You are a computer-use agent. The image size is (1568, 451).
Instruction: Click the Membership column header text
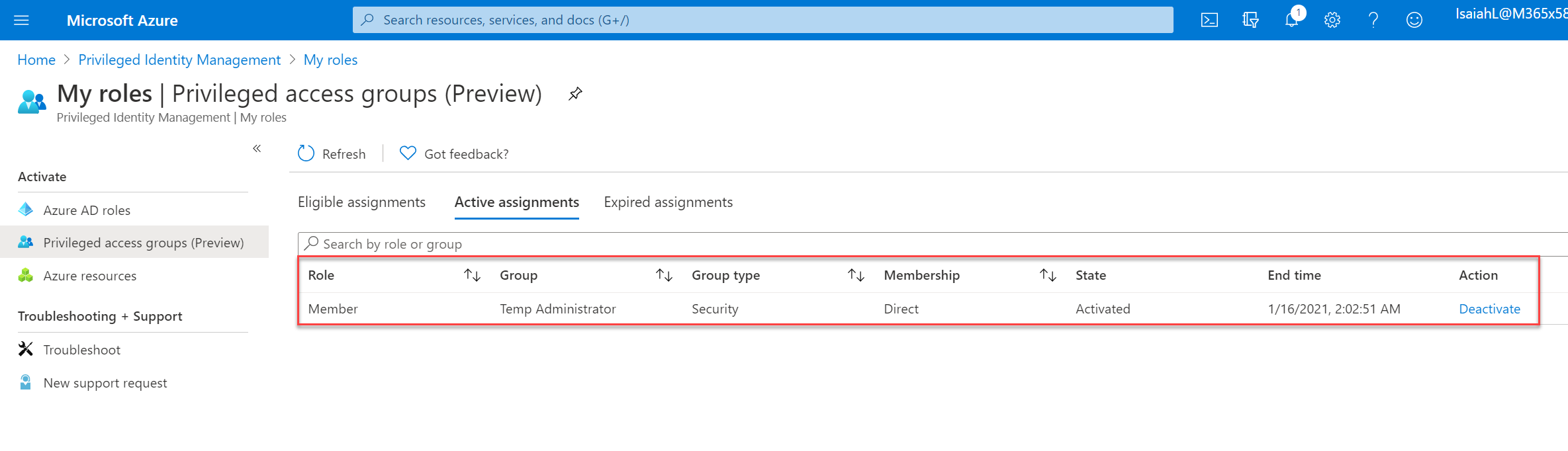[922, 275]
